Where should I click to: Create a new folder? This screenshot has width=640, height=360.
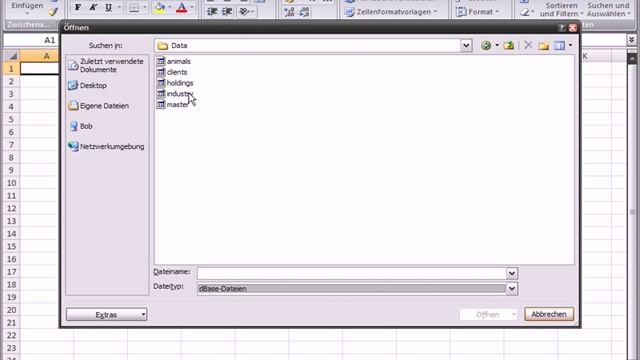[x=543, y=46]
